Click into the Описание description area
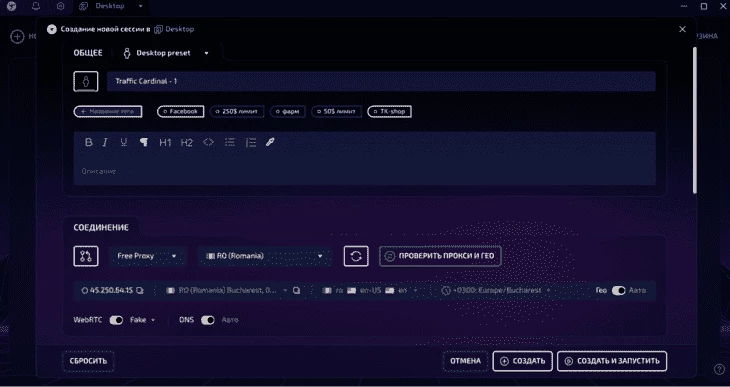 pyautogui.click(x=365, y=171)
